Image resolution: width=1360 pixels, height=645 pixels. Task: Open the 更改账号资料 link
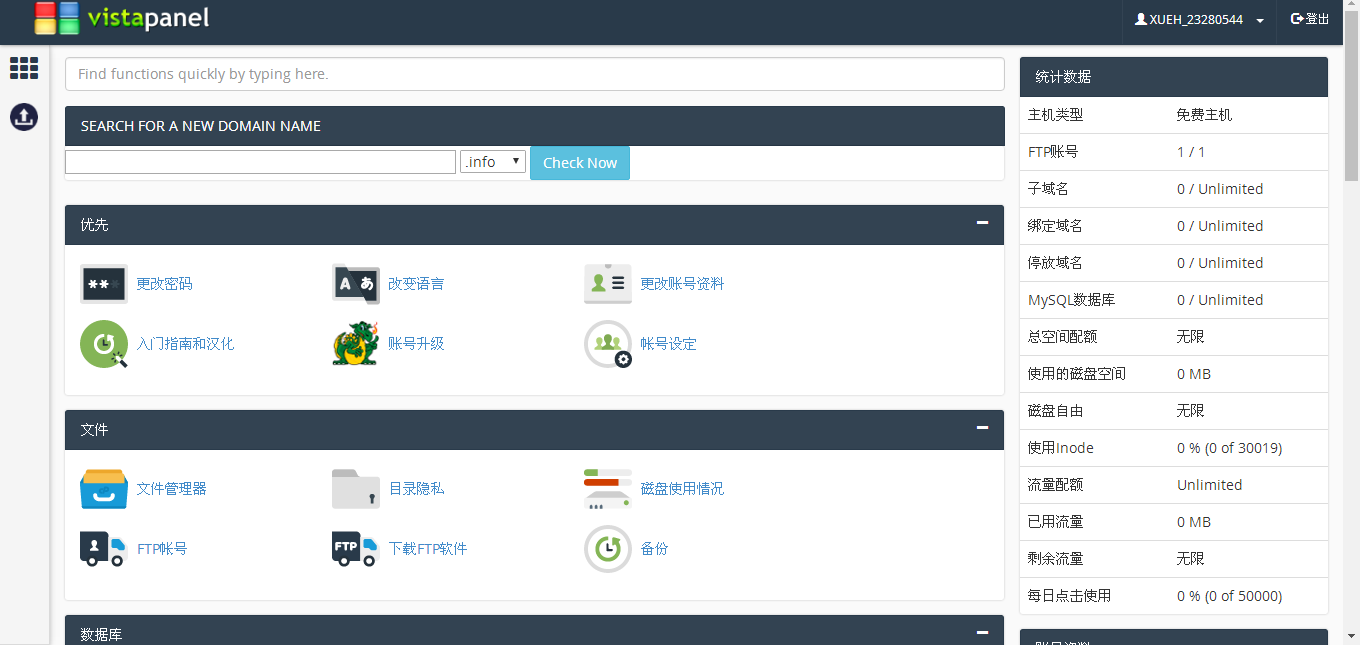[x=682, y=284]
